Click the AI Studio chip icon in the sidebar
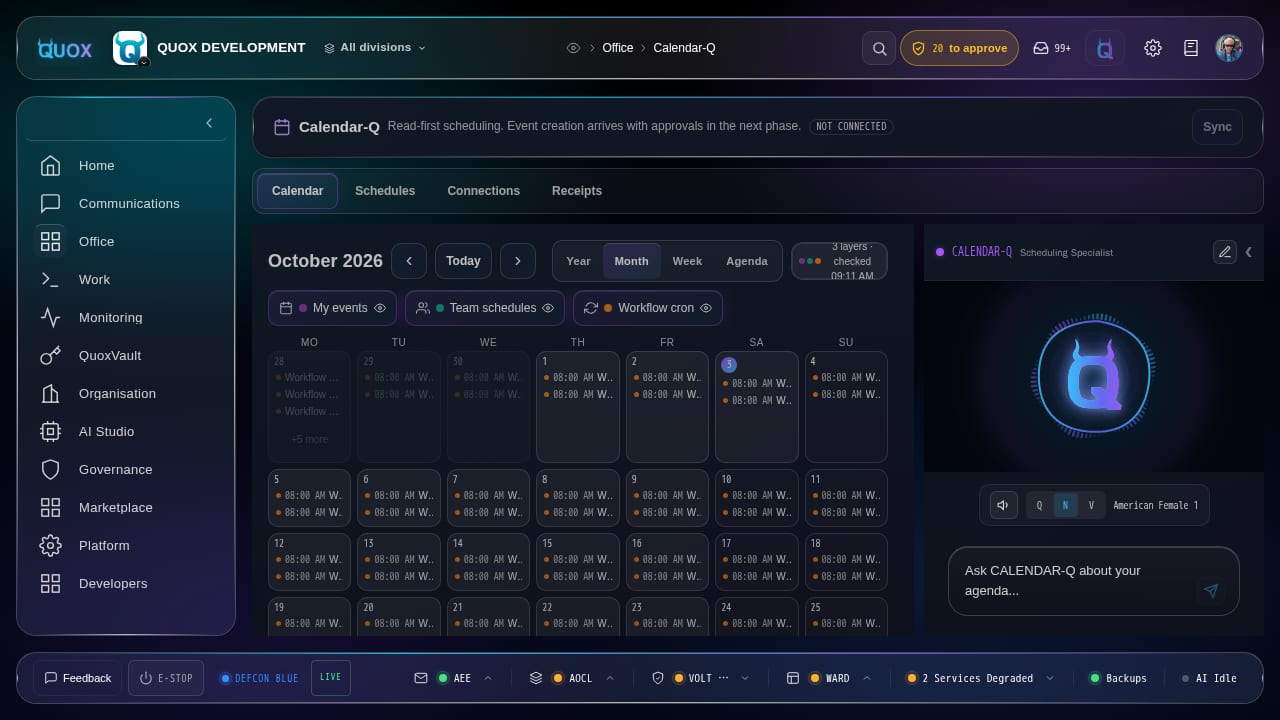Viewport: 1280px width, 720px height. point(50,432)
